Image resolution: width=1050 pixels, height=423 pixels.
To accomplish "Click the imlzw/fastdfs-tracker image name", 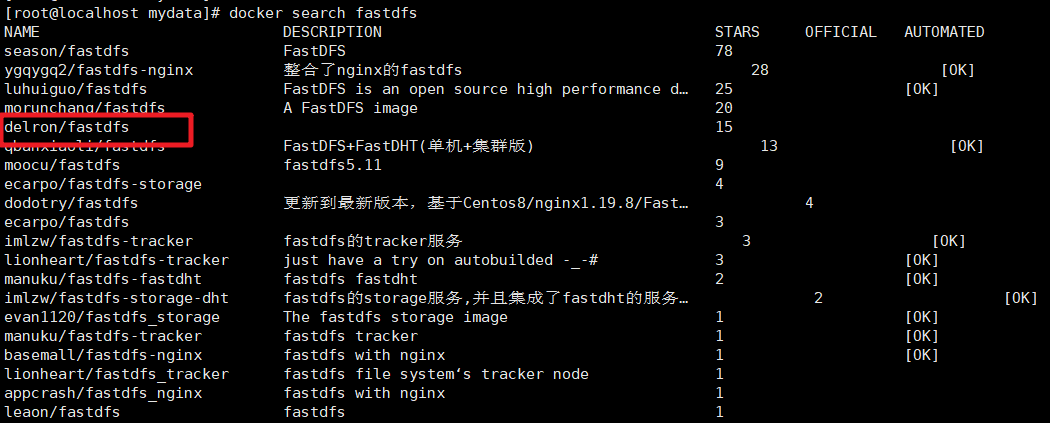I will [98, 241].
